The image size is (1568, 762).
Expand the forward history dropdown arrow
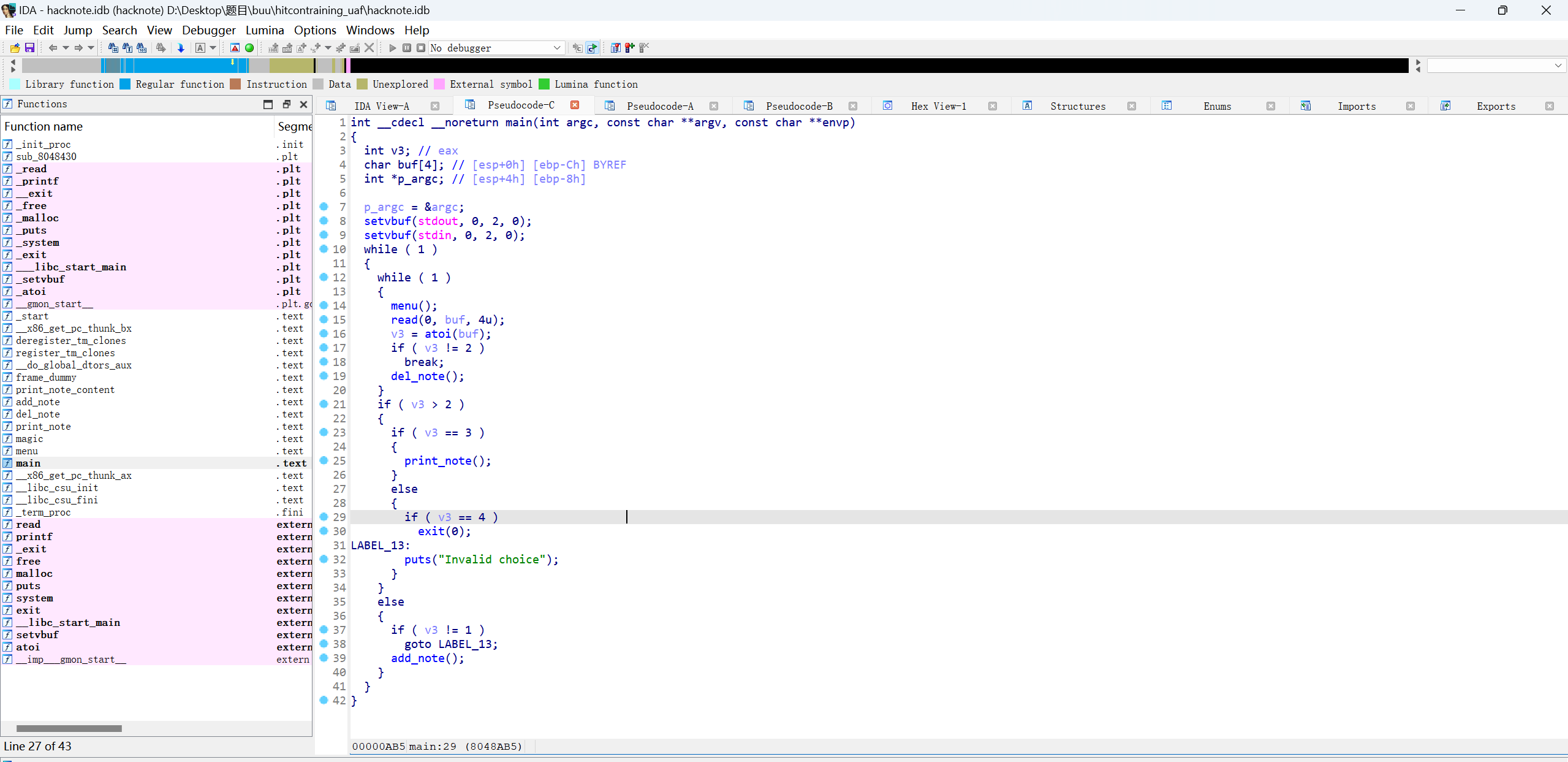[91, 48]
